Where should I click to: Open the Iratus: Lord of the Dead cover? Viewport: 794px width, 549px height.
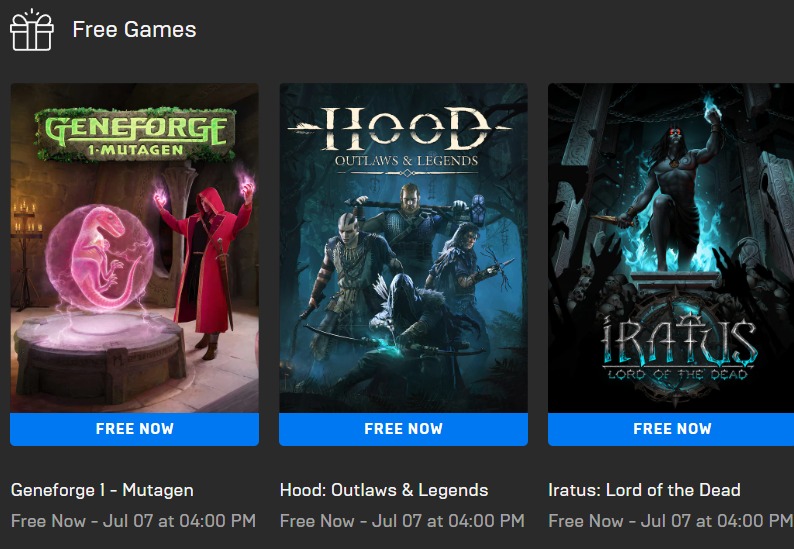tap(671, 248)
